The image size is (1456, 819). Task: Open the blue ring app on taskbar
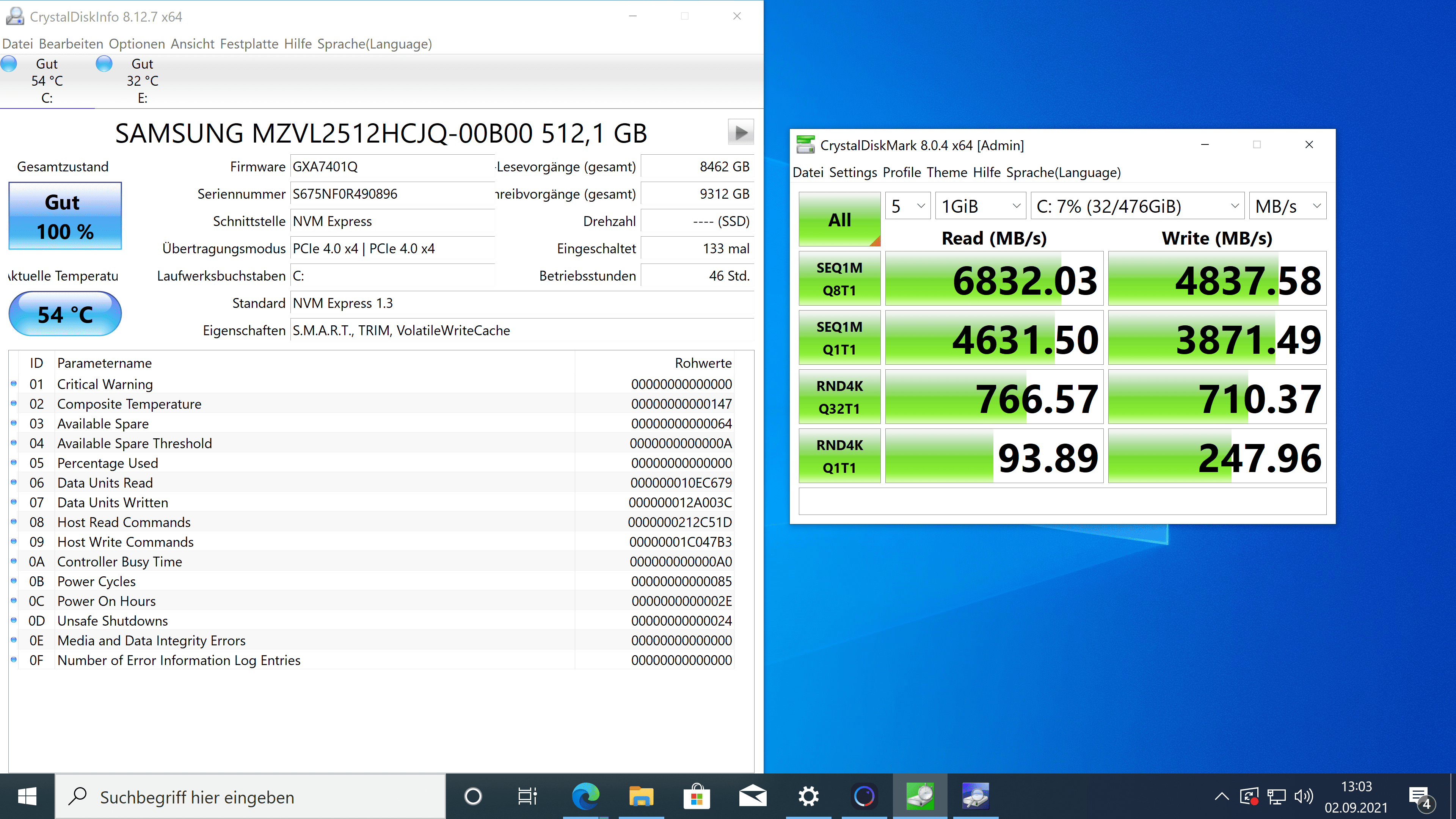tap(864, 796)
